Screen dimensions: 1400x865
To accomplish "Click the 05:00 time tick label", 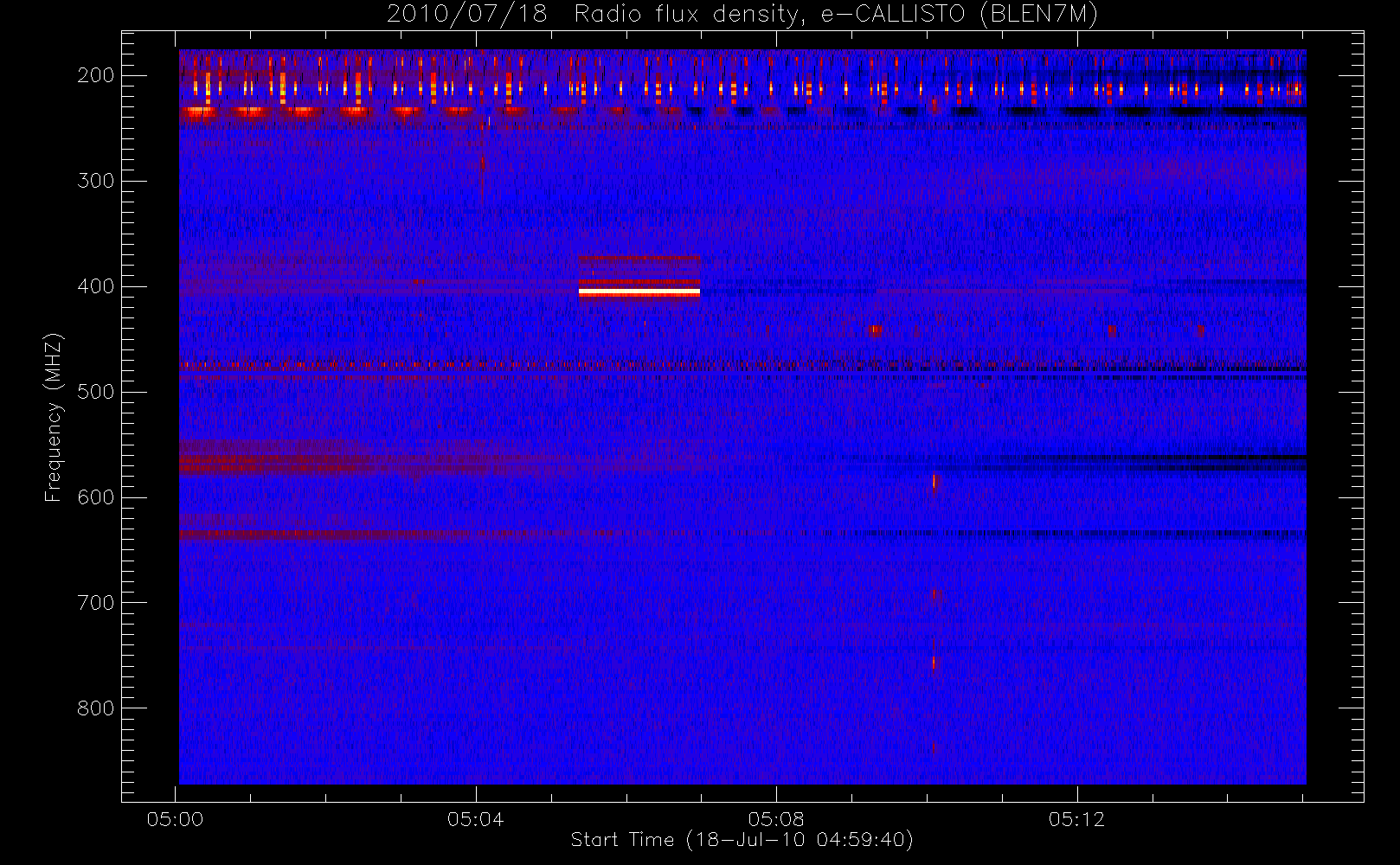I will pos(176,819).
